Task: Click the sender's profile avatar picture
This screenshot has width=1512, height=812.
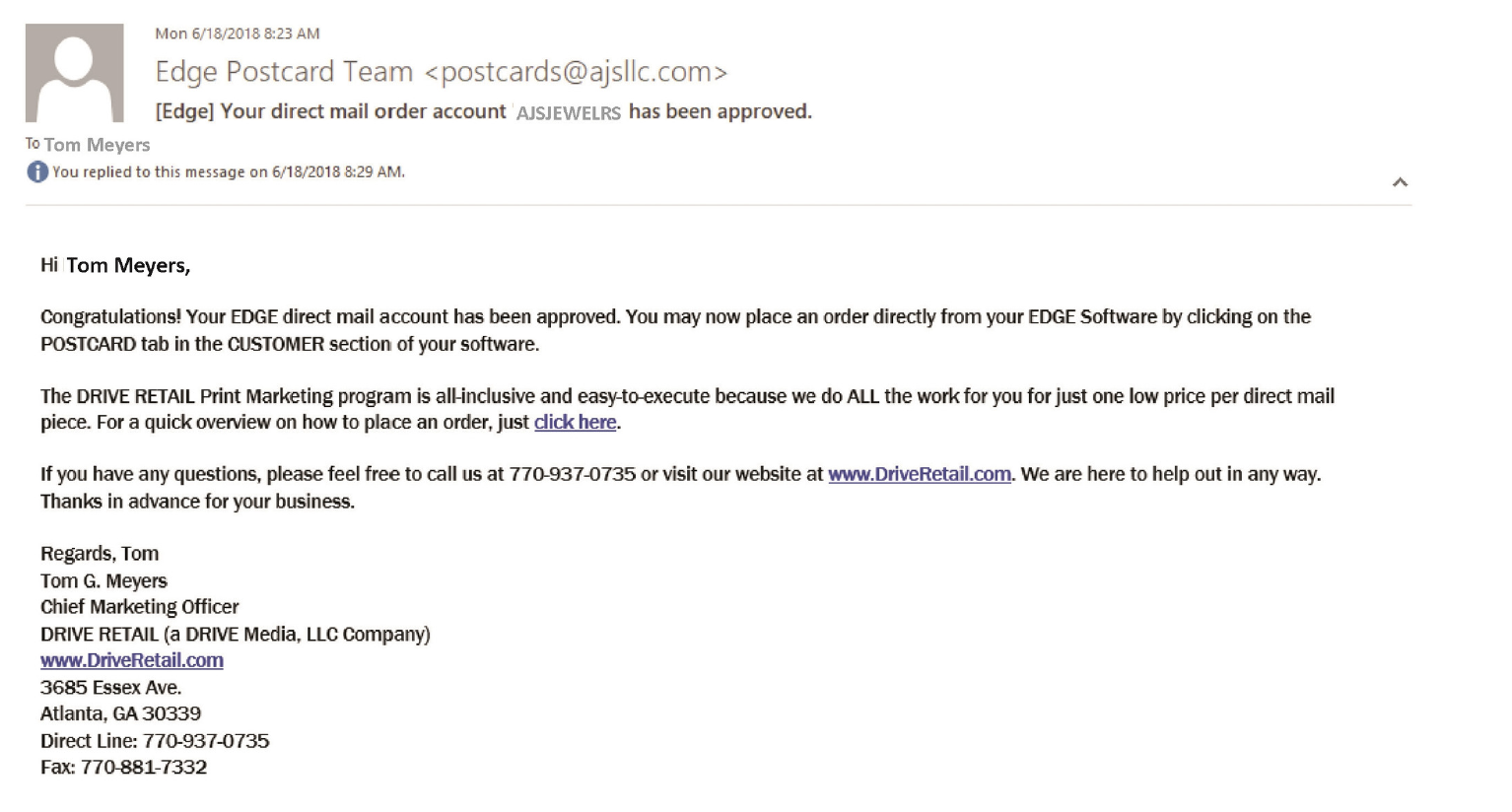Action: click(x=74, y=73)
